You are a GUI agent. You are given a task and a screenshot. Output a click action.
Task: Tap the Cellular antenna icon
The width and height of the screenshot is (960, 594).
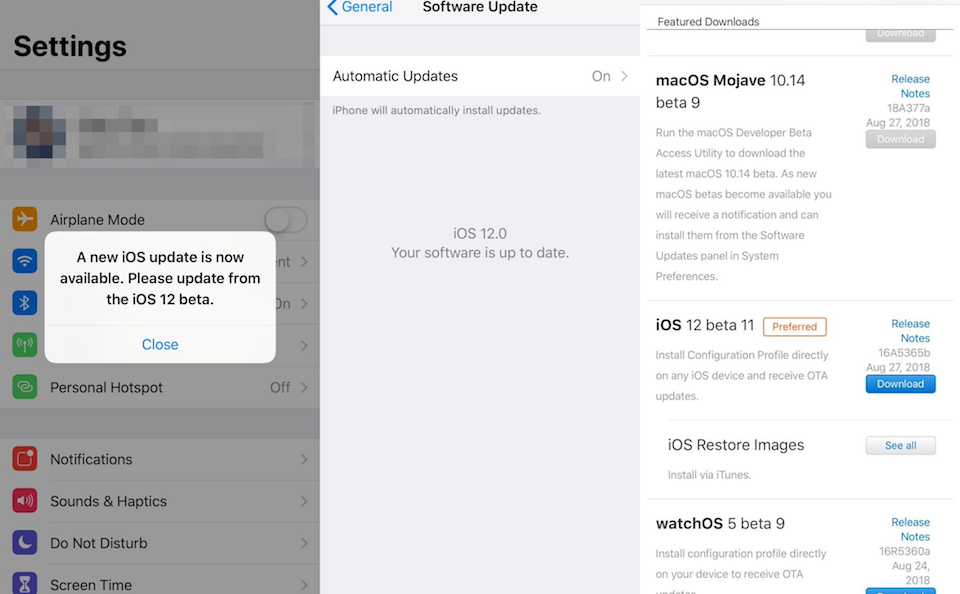click(24, 345)
